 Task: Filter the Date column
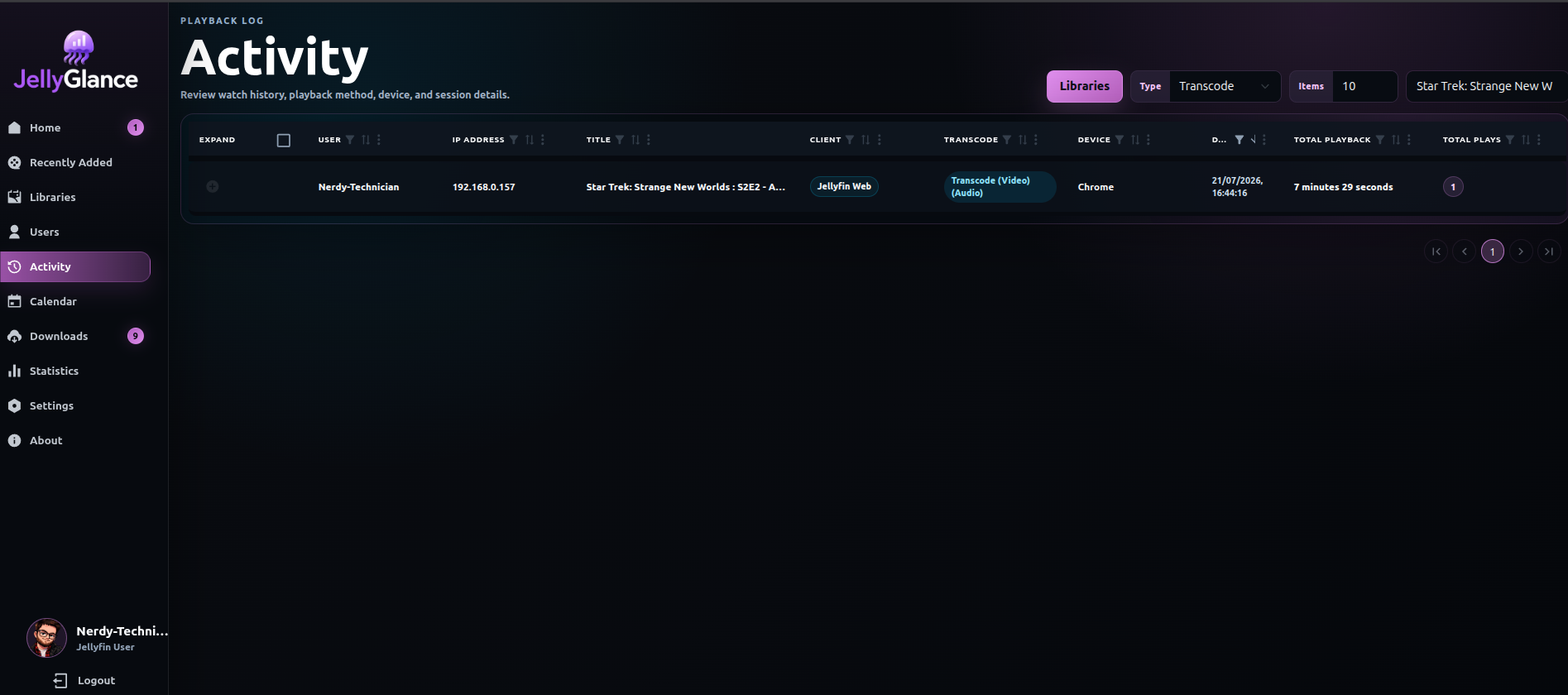(x=1240, y=140)
